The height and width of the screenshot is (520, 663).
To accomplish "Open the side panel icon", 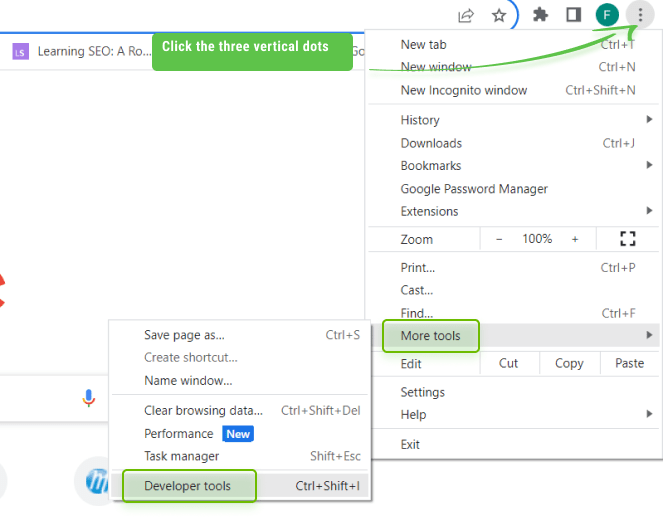I will [x=573, y=15].
